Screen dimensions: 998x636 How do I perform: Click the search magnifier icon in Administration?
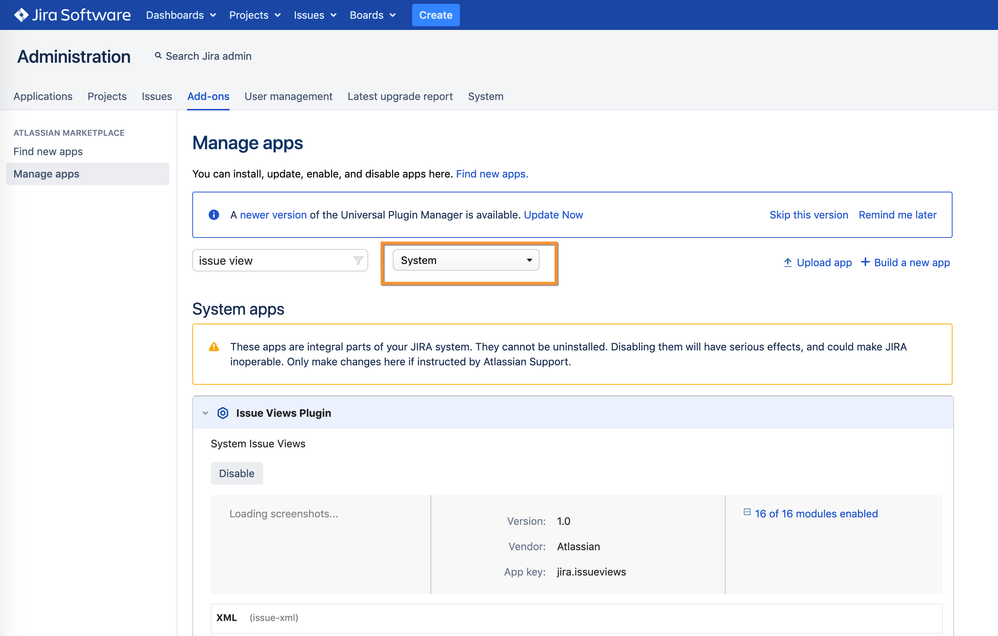click(x=158, y=56)
